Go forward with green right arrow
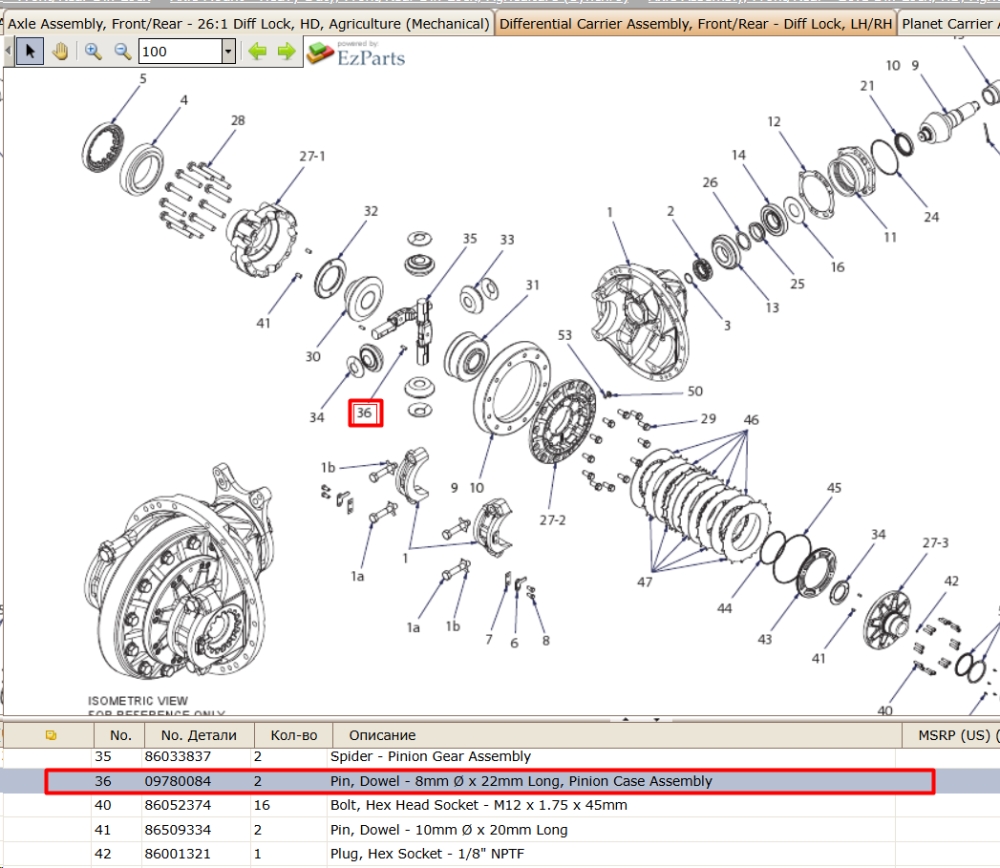Viewport: 1000px width, 868px height. point(286,51)
